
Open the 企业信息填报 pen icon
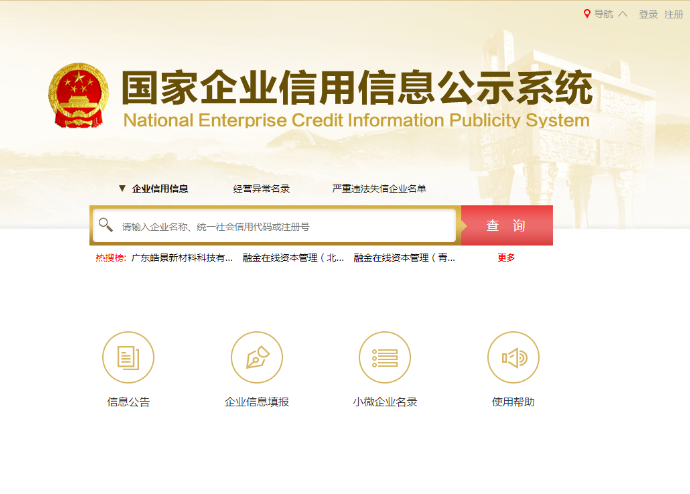point(257,357)
